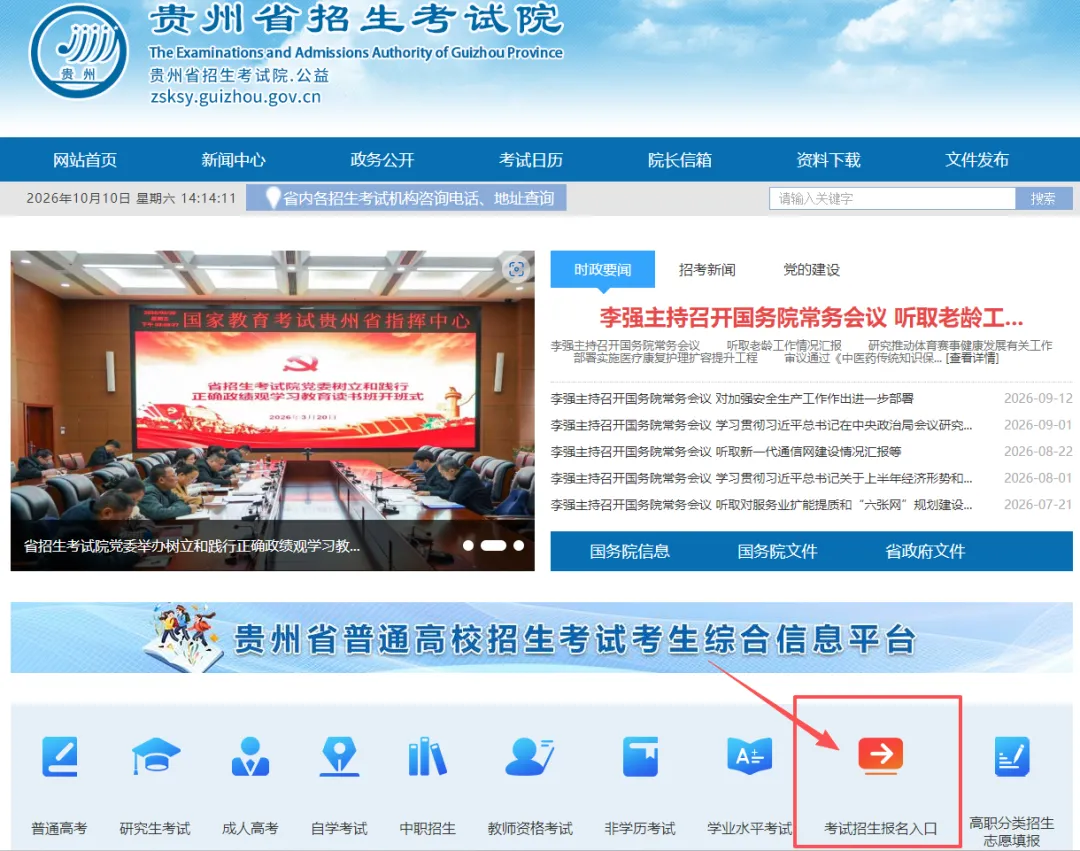Select the first slideshow dot indicator
The width and height of the screenshot is (1080, 851).
[x=468, y=545]
